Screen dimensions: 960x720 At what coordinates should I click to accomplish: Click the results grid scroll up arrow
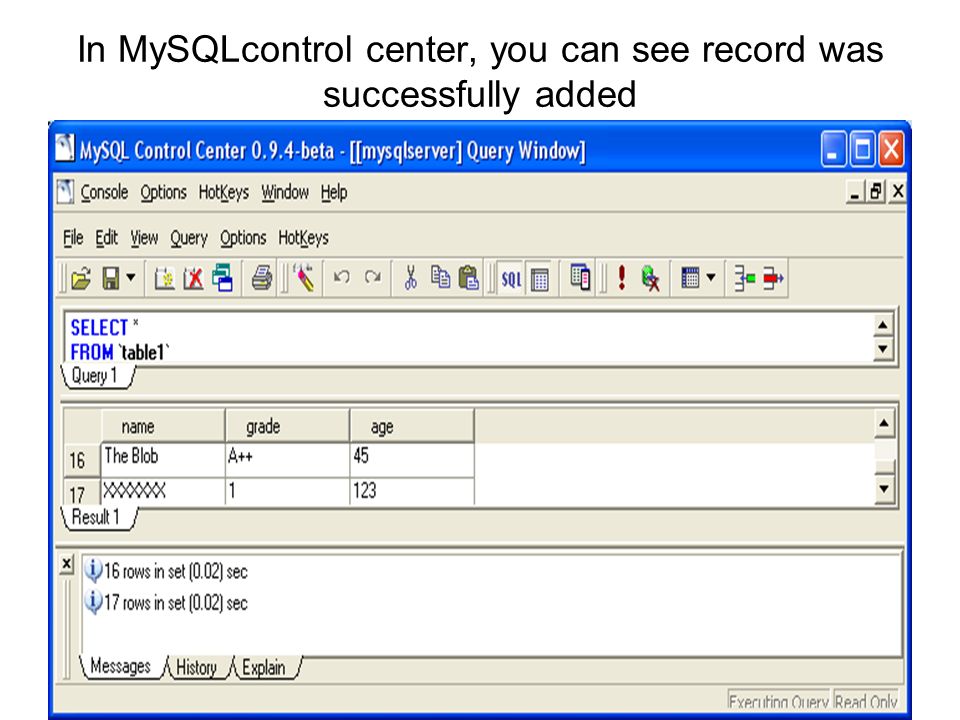[x=884, y=424]
